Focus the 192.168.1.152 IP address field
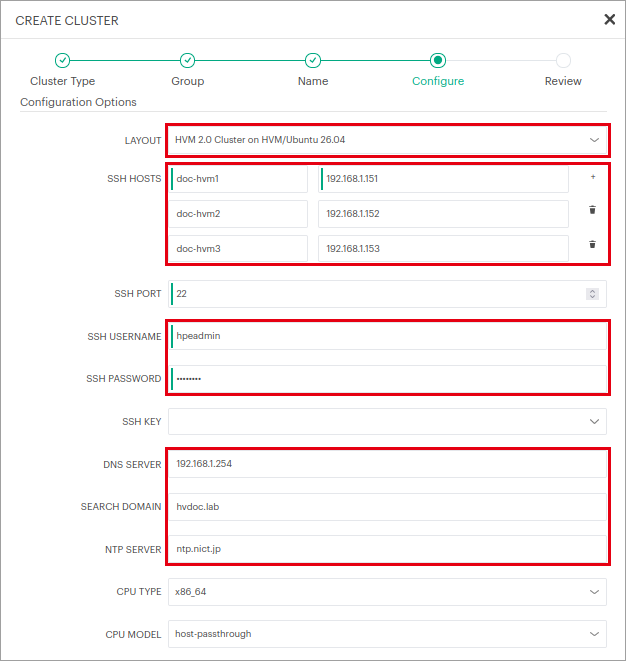 point(443,214)
